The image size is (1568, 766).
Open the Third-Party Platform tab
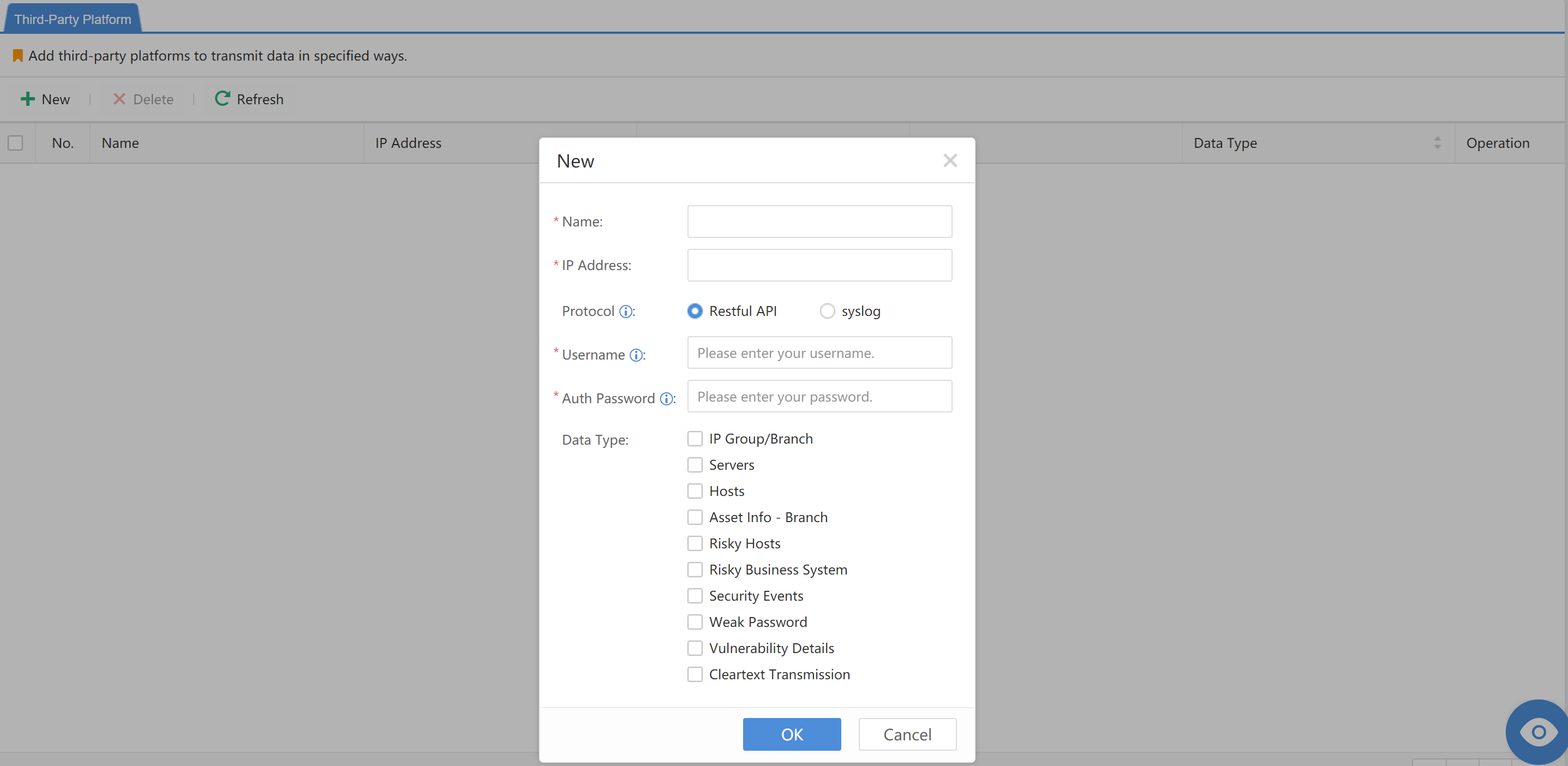pyautogui.click(x=73, y=20)
